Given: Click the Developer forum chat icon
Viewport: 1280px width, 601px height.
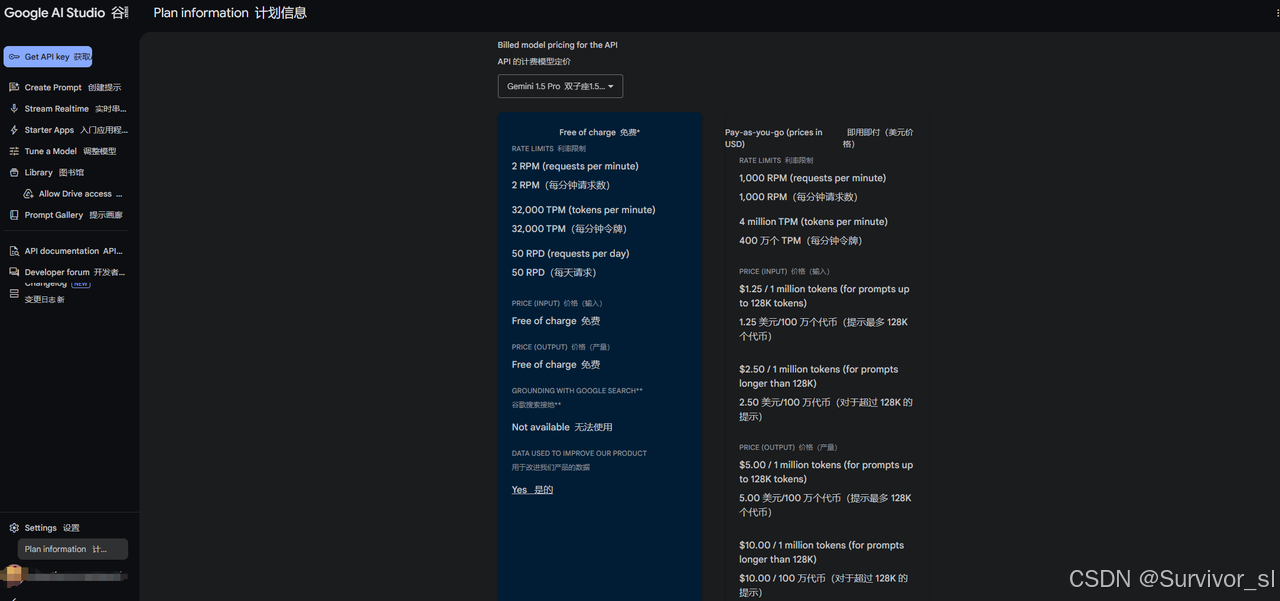Looking at the screenshot, I should click(14, 272).
